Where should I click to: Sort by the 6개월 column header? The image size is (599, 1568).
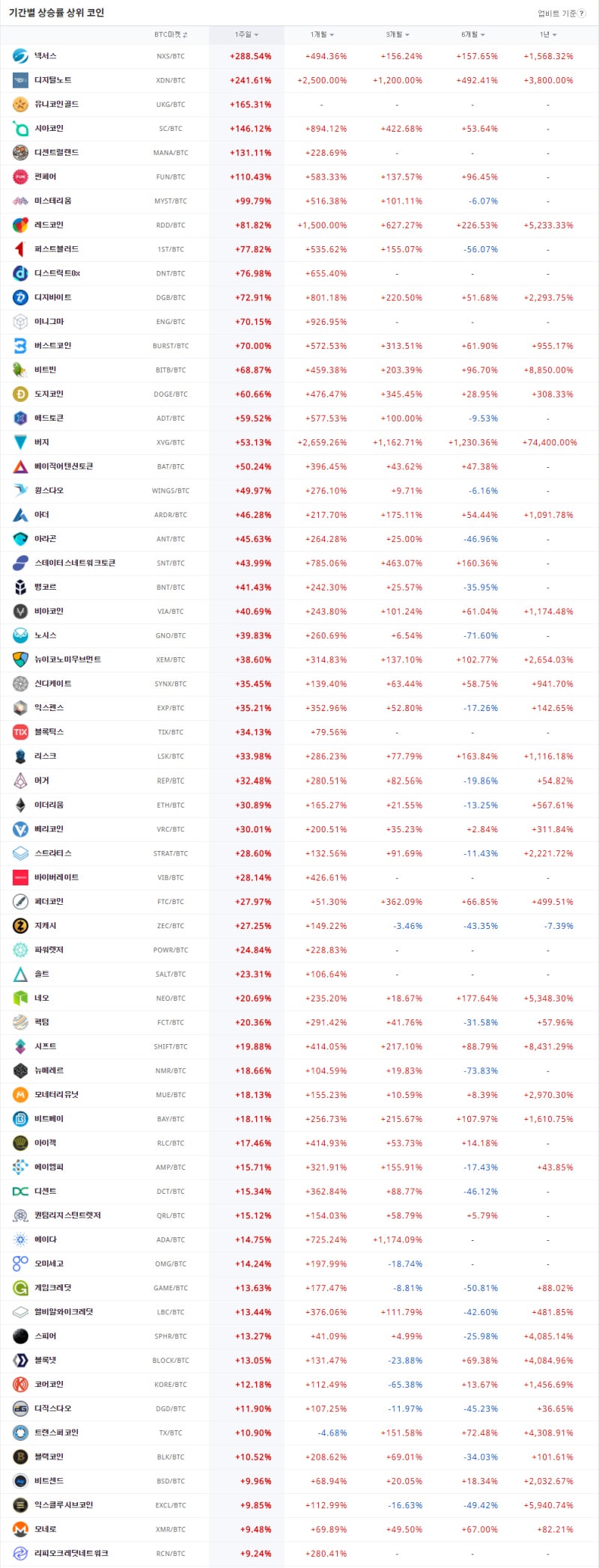[x=473, y=35]
